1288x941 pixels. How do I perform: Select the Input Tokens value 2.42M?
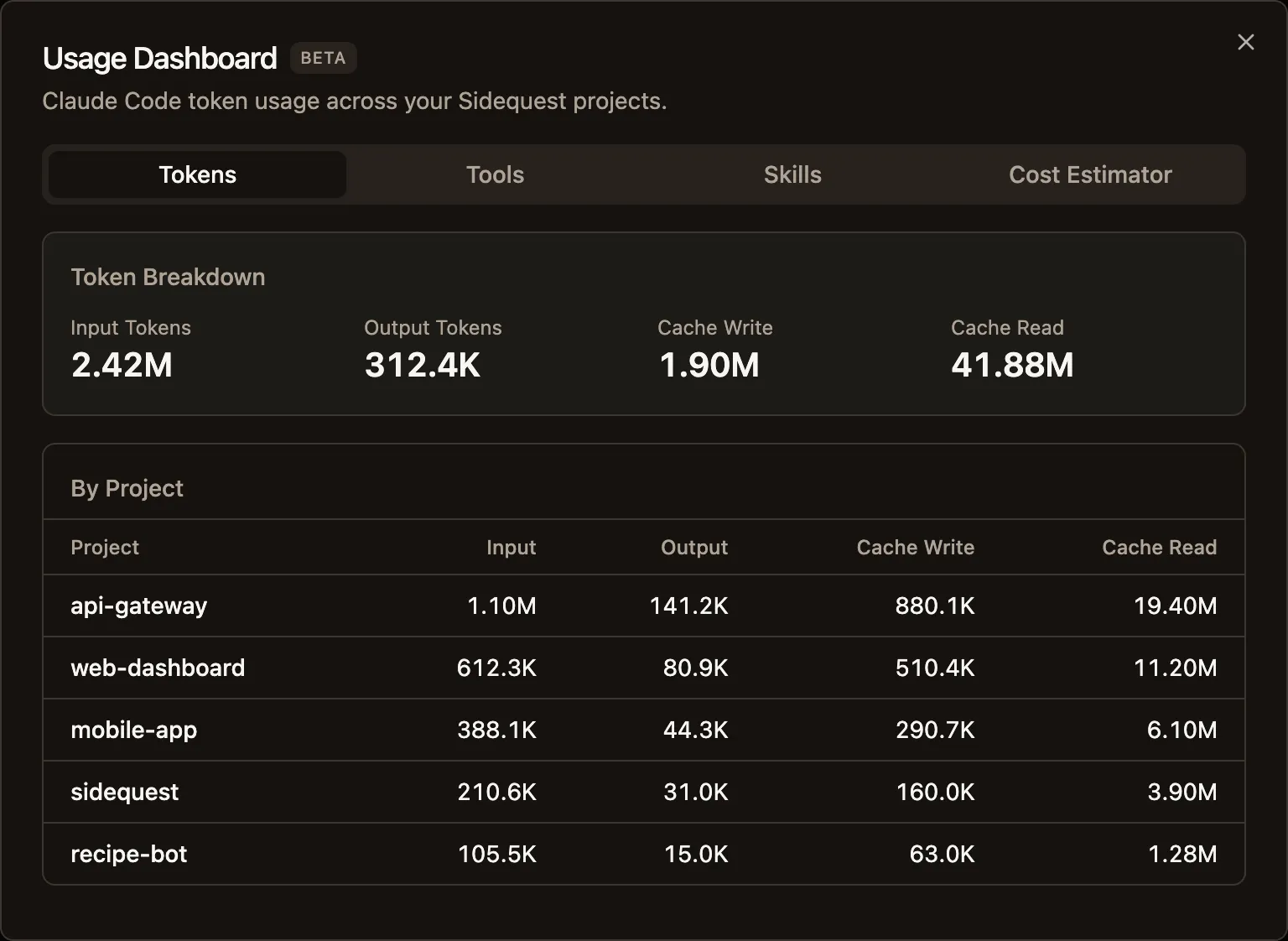122,365
